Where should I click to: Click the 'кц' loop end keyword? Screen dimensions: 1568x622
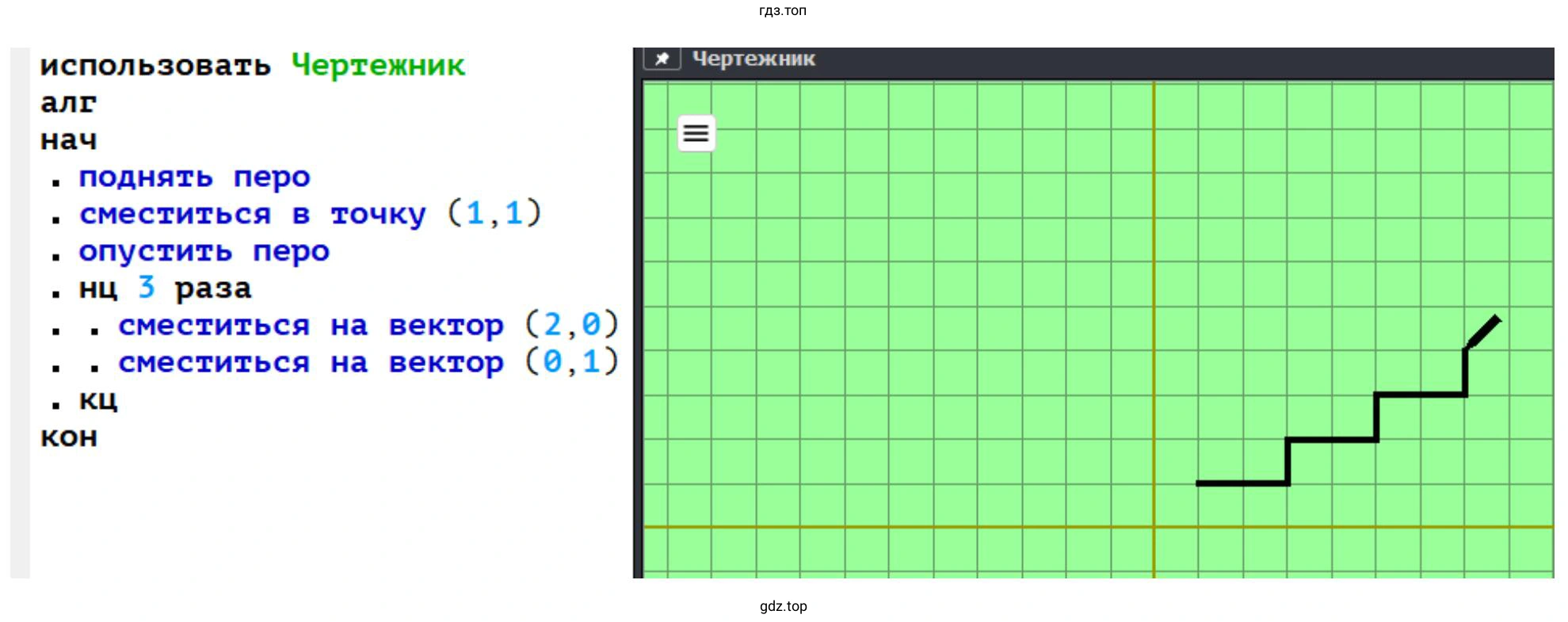(97, 399)
